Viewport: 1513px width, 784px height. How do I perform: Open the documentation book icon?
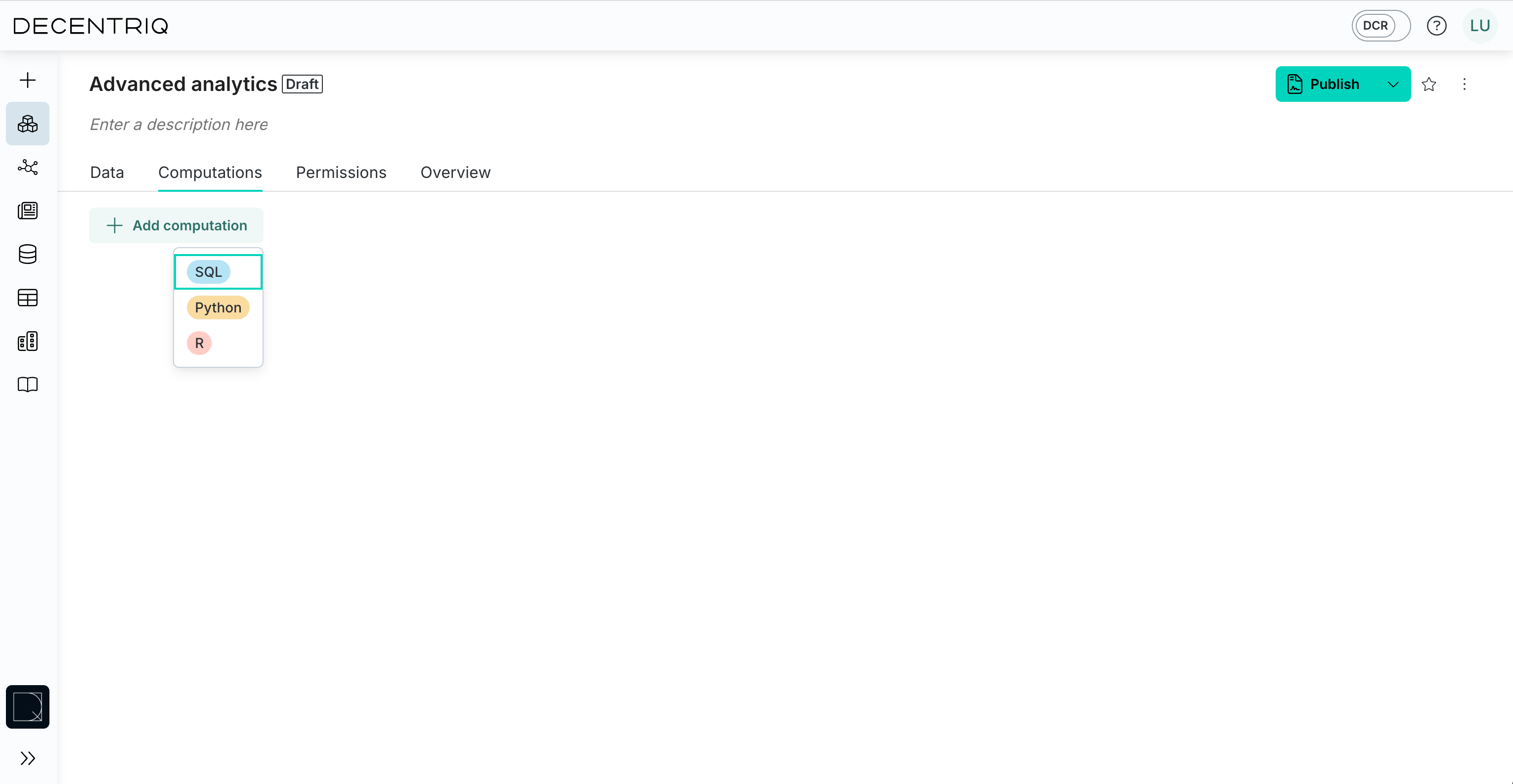pyautogui.click(x=27, y=385)
